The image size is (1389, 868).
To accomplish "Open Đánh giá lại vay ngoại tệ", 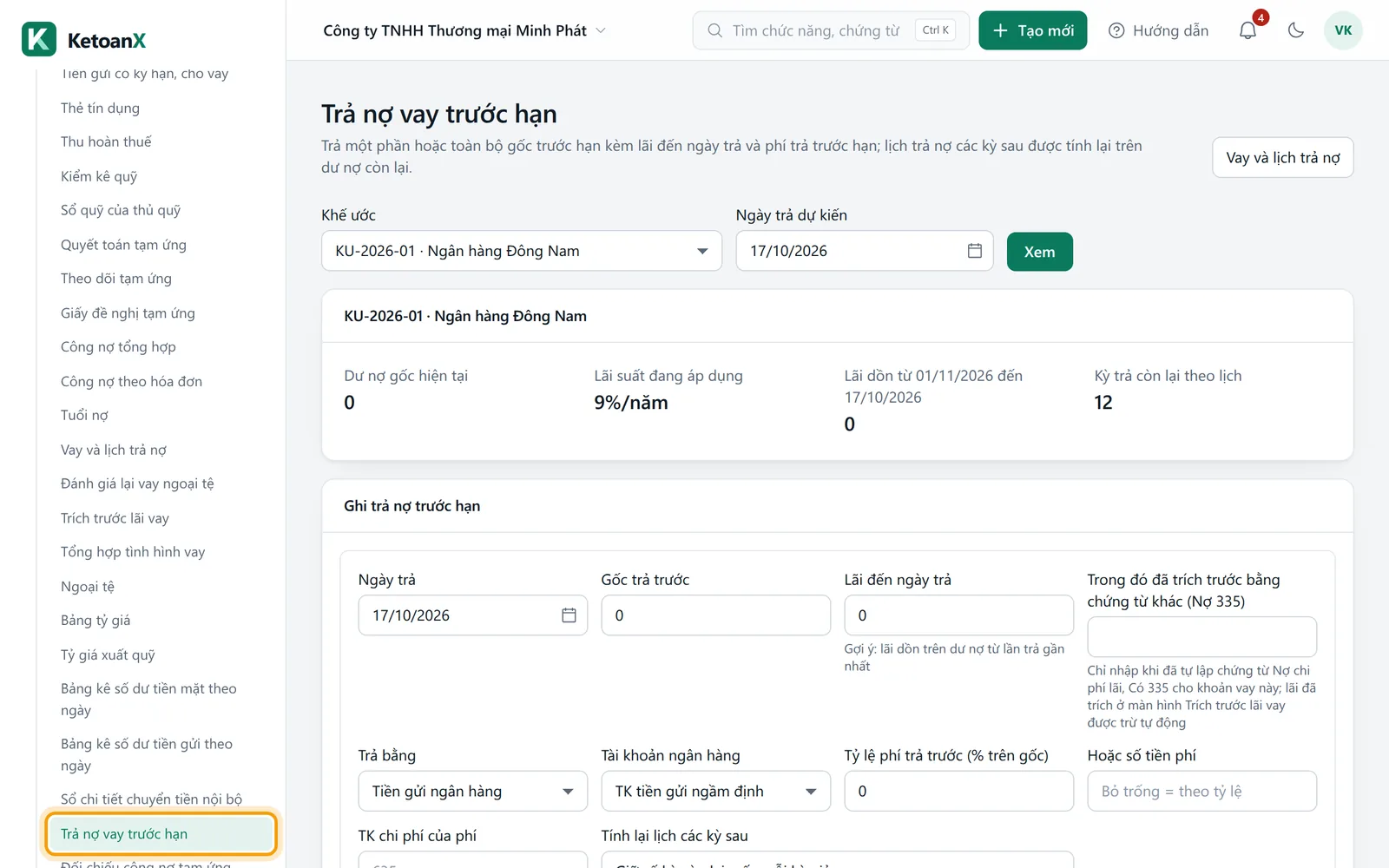I will coord(137,484).
